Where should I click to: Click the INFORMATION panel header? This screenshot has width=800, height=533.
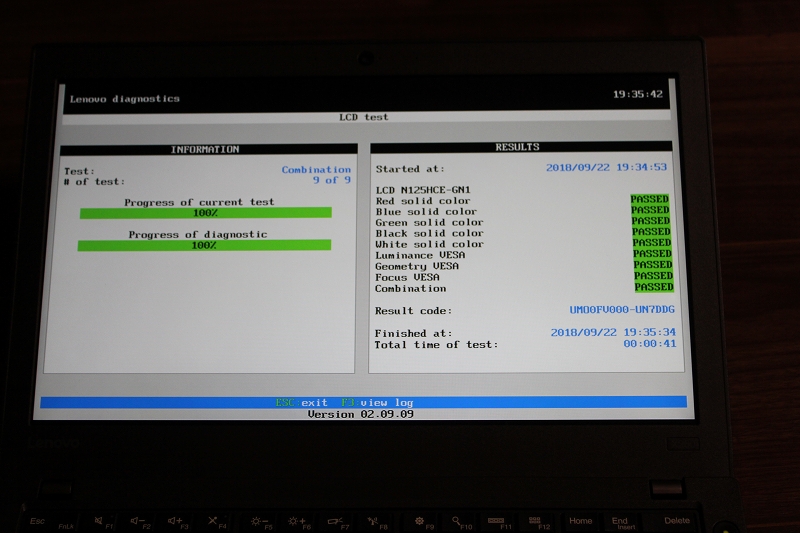[x=209, y=149]
